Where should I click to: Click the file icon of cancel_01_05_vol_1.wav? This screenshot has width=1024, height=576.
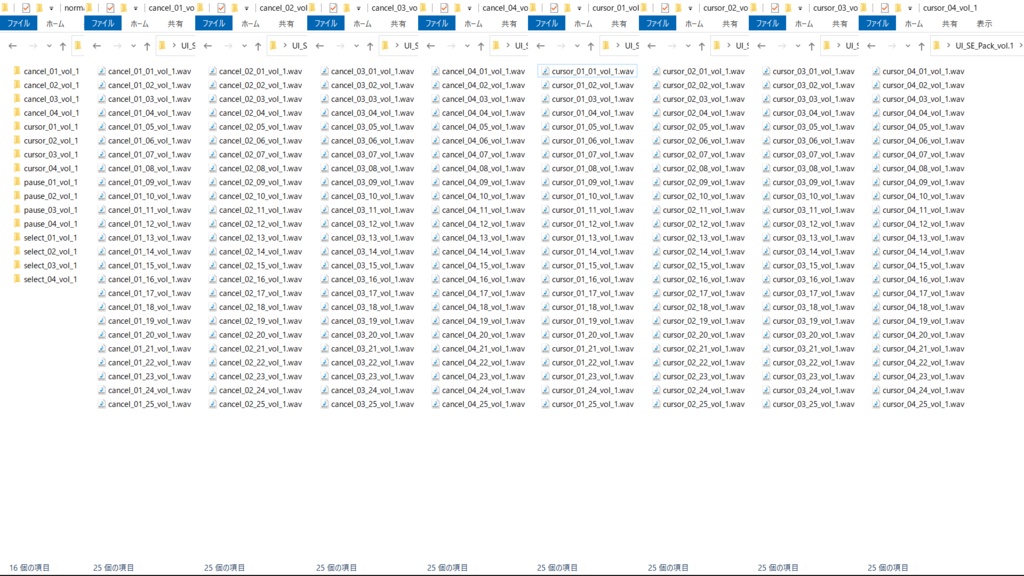point(101,127)
